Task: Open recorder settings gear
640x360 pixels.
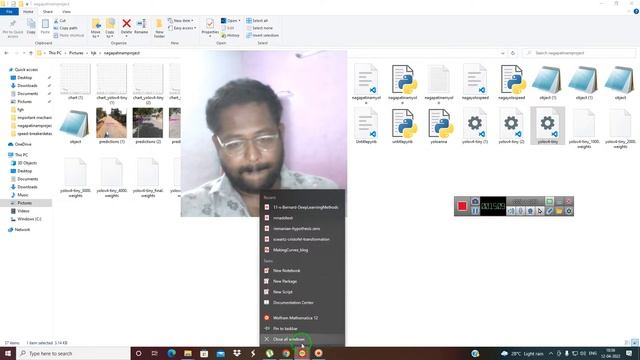Action: (x=569, y=211)
